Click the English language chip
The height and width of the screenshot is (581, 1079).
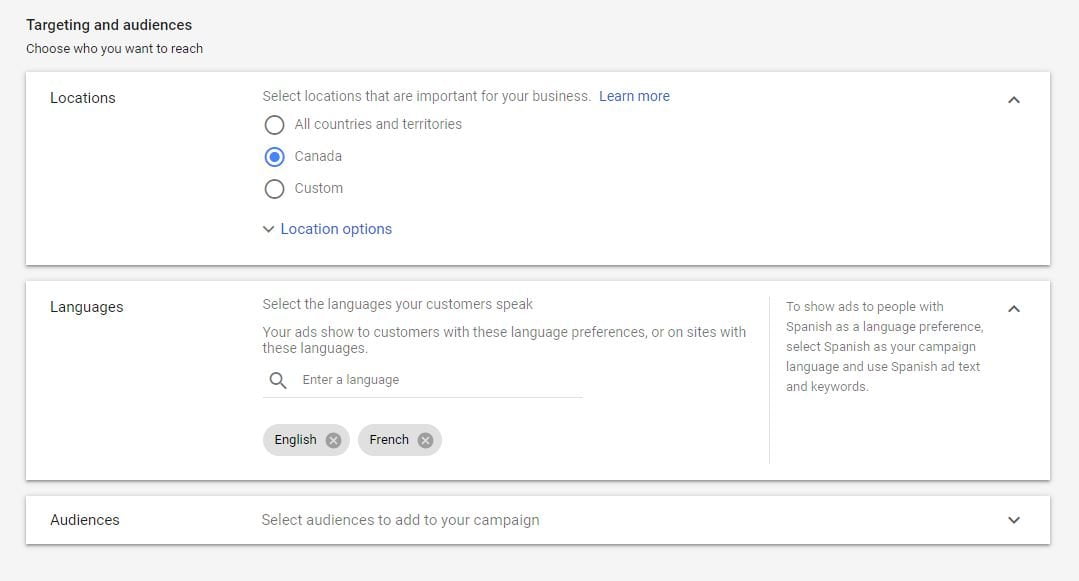[x=296, y=440]
